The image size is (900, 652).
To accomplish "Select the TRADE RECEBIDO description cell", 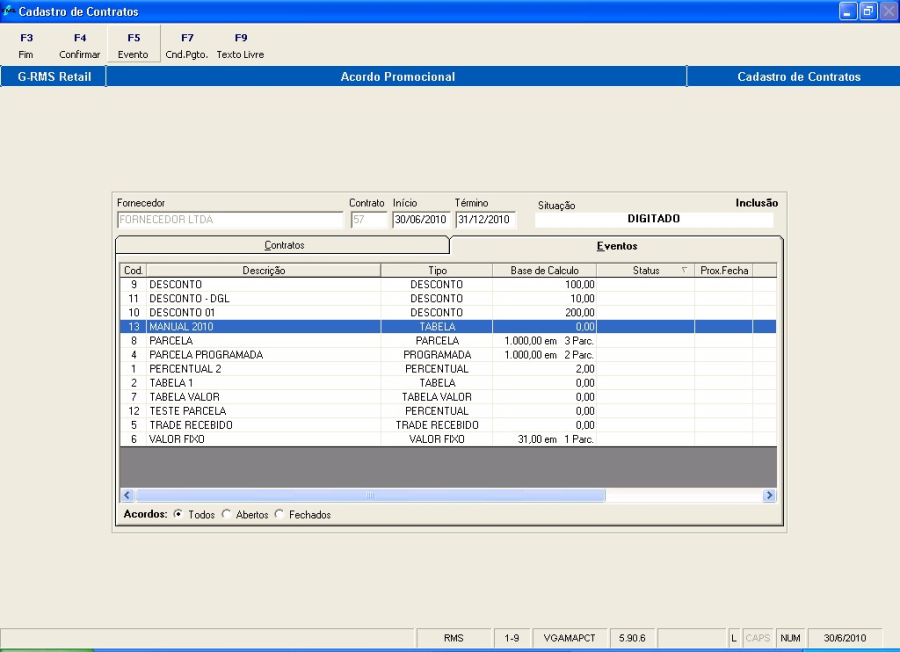I will coord(263,425).
